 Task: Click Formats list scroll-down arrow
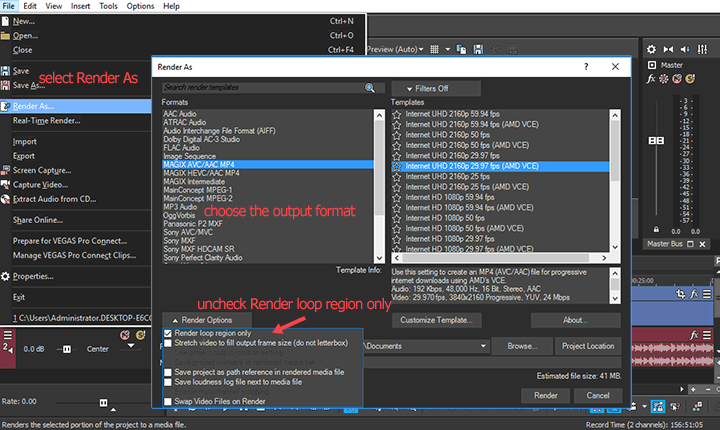[379, 258]
